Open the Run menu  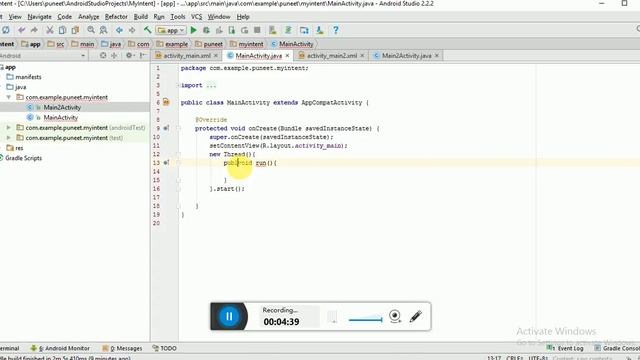coord(159,17)
